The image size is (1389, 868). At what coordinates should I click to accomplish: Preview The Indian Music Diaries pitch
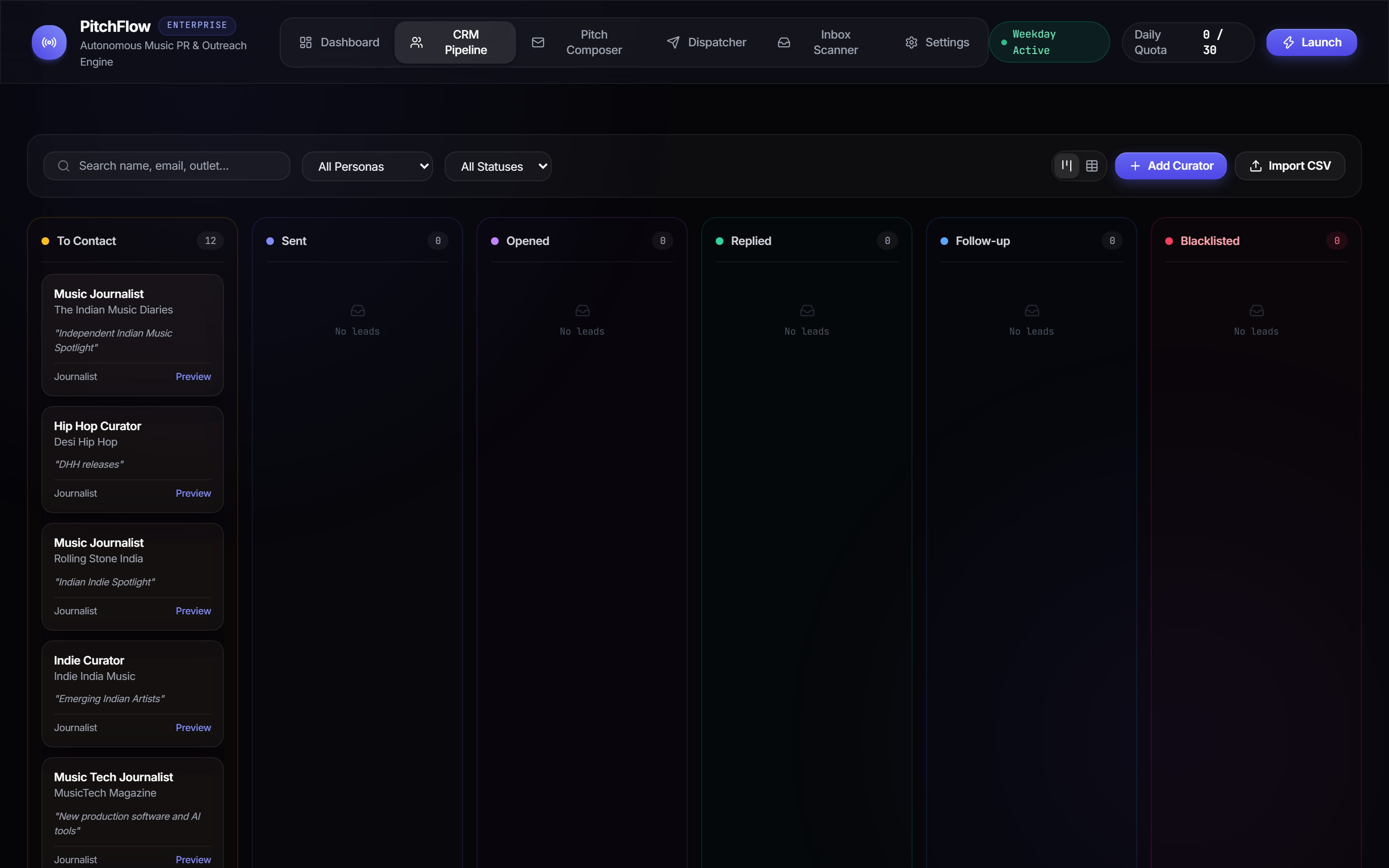(x=193, y=377)
